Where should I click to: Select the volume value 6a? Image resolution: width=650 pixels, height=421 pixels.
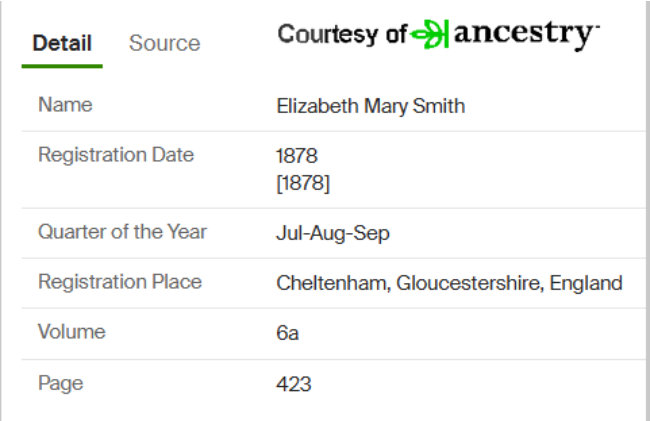tap(287, 333)
